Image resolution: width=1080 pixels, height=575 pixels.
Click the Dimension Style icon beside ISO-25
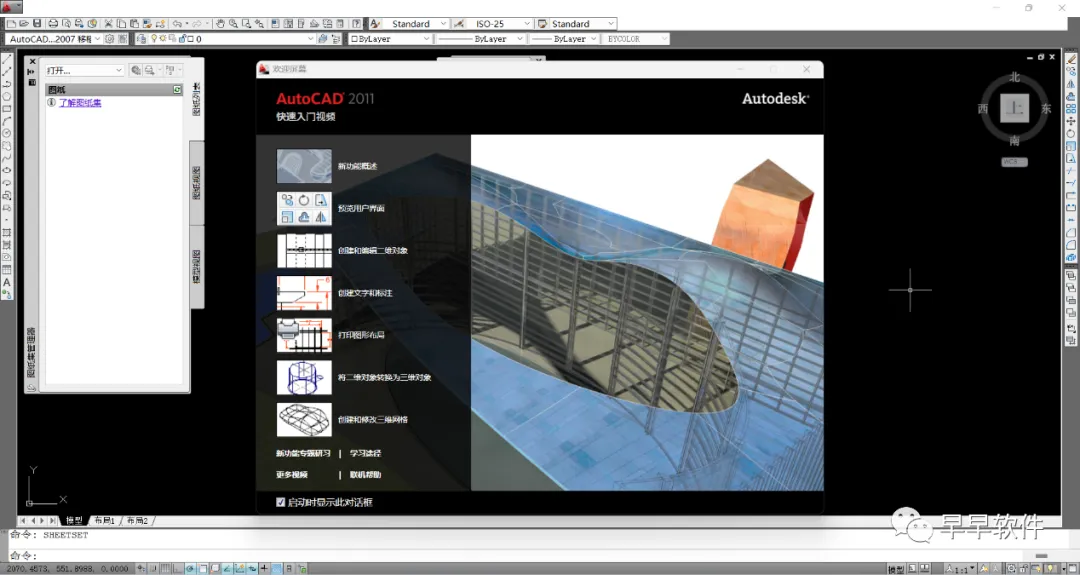[459, 23]
